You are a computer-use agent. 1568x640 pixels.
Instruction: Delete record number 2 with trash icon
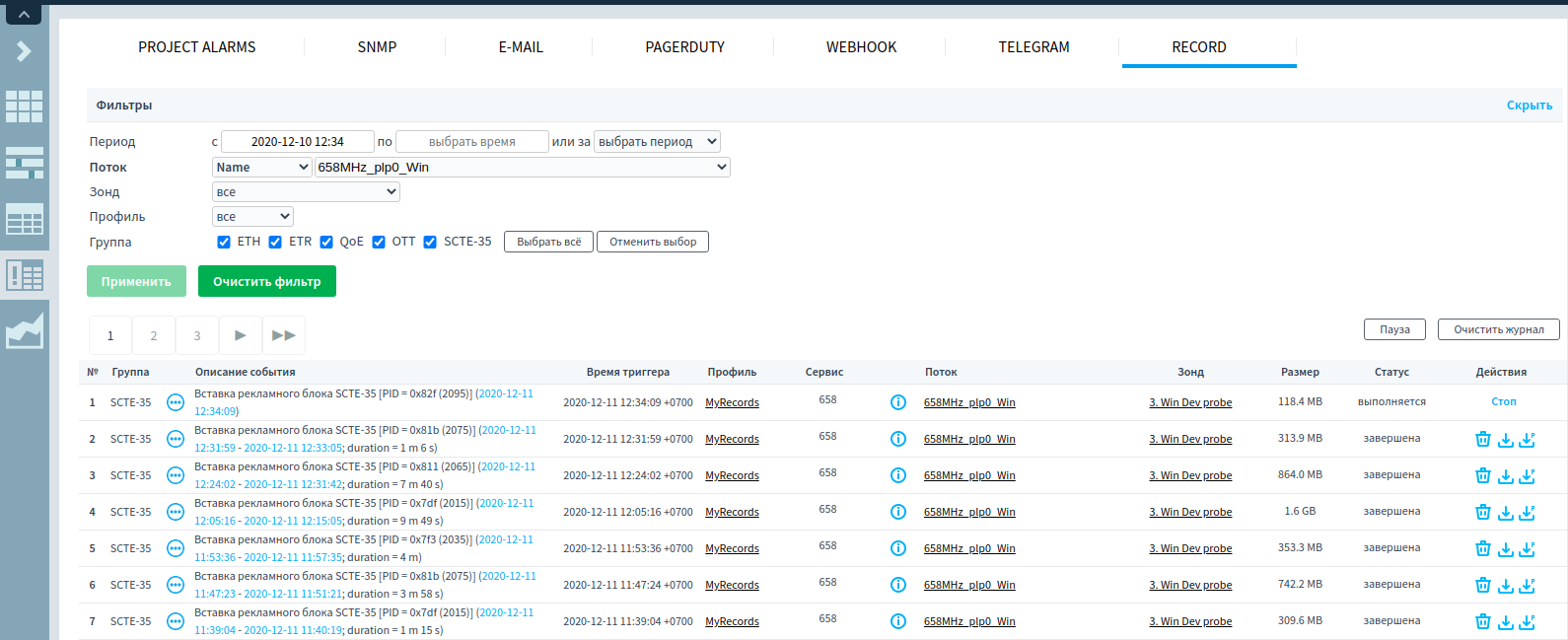tap(1482, 440)
